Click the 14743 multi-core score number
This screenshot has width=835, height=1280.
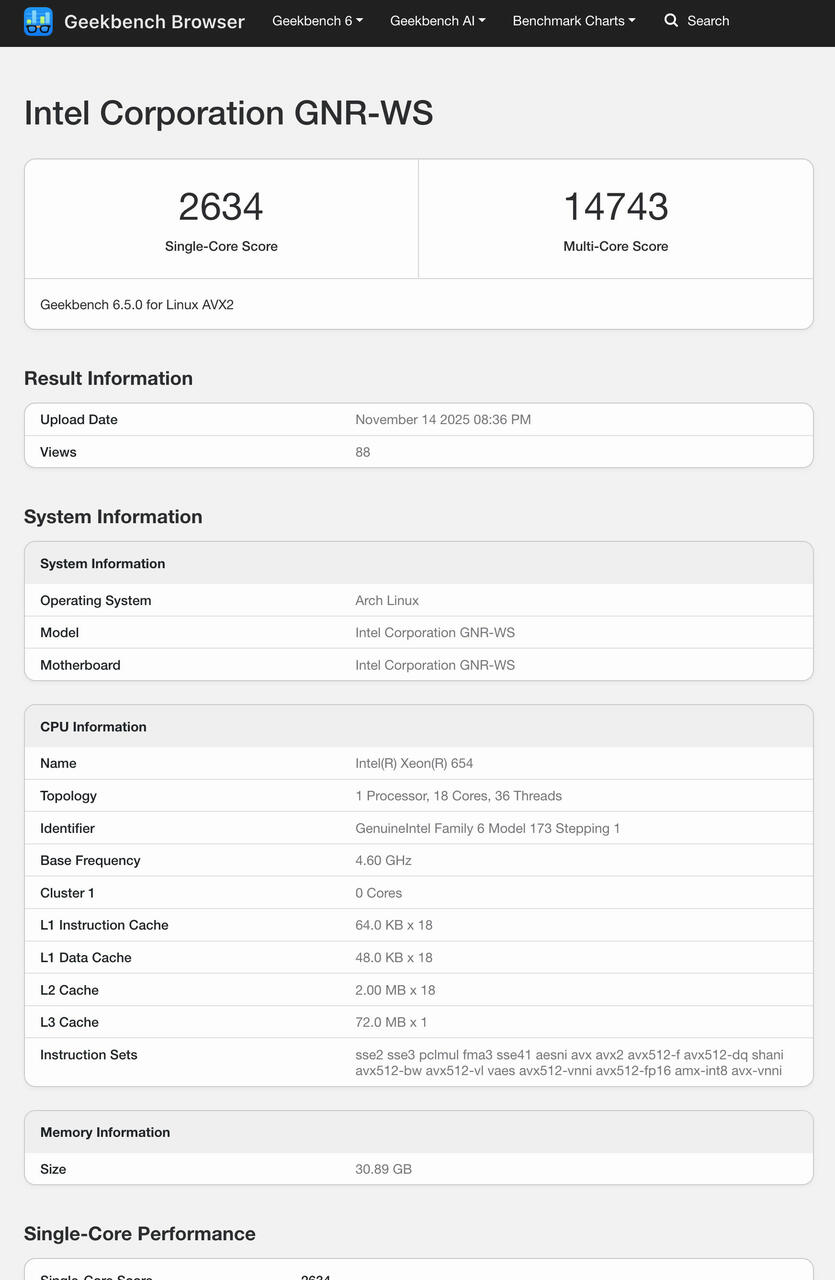tap(615, 207)
